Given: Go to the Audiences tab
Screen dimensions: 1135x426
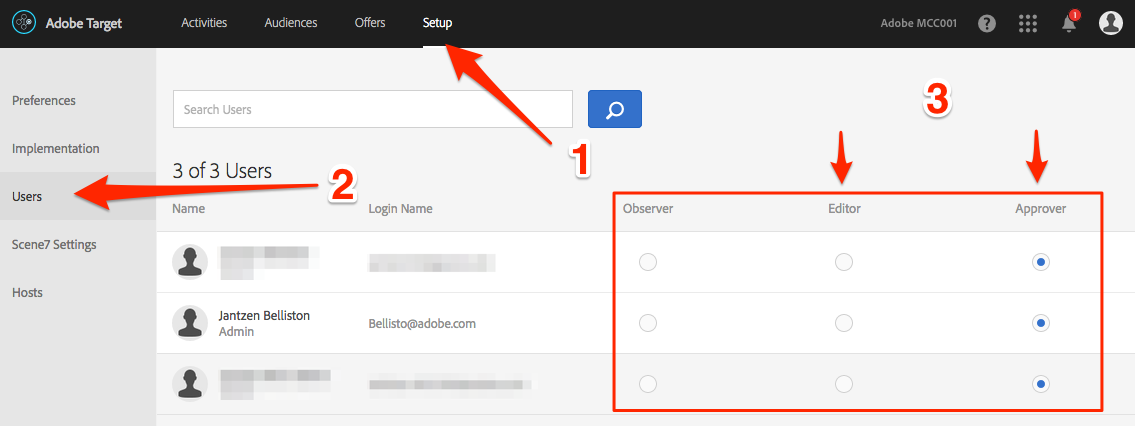Looking at the screenshot, I should 291,23.
